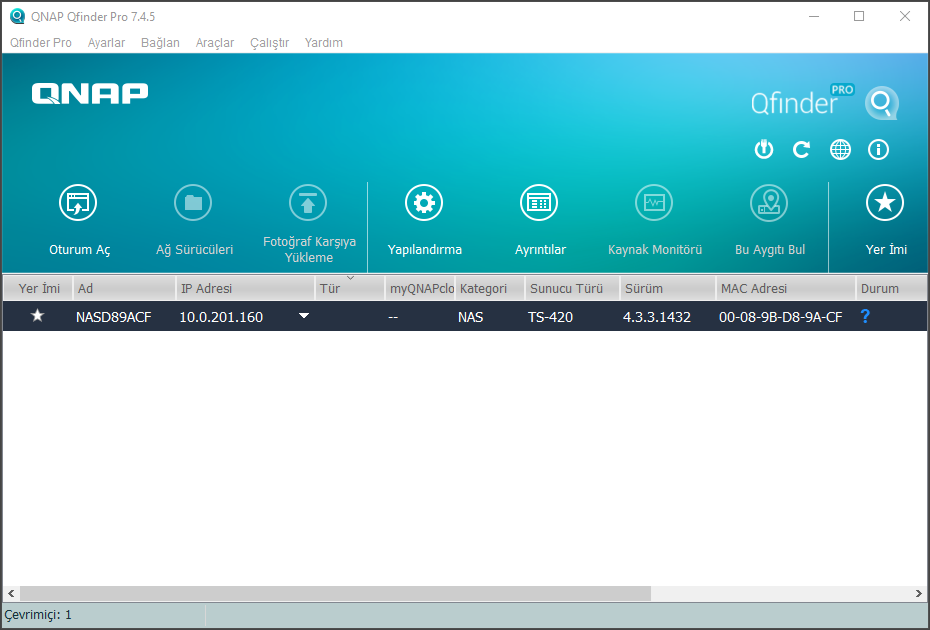Expand the IP address dropdown arrow
This screenshot has height=630, width=930.
304,316
